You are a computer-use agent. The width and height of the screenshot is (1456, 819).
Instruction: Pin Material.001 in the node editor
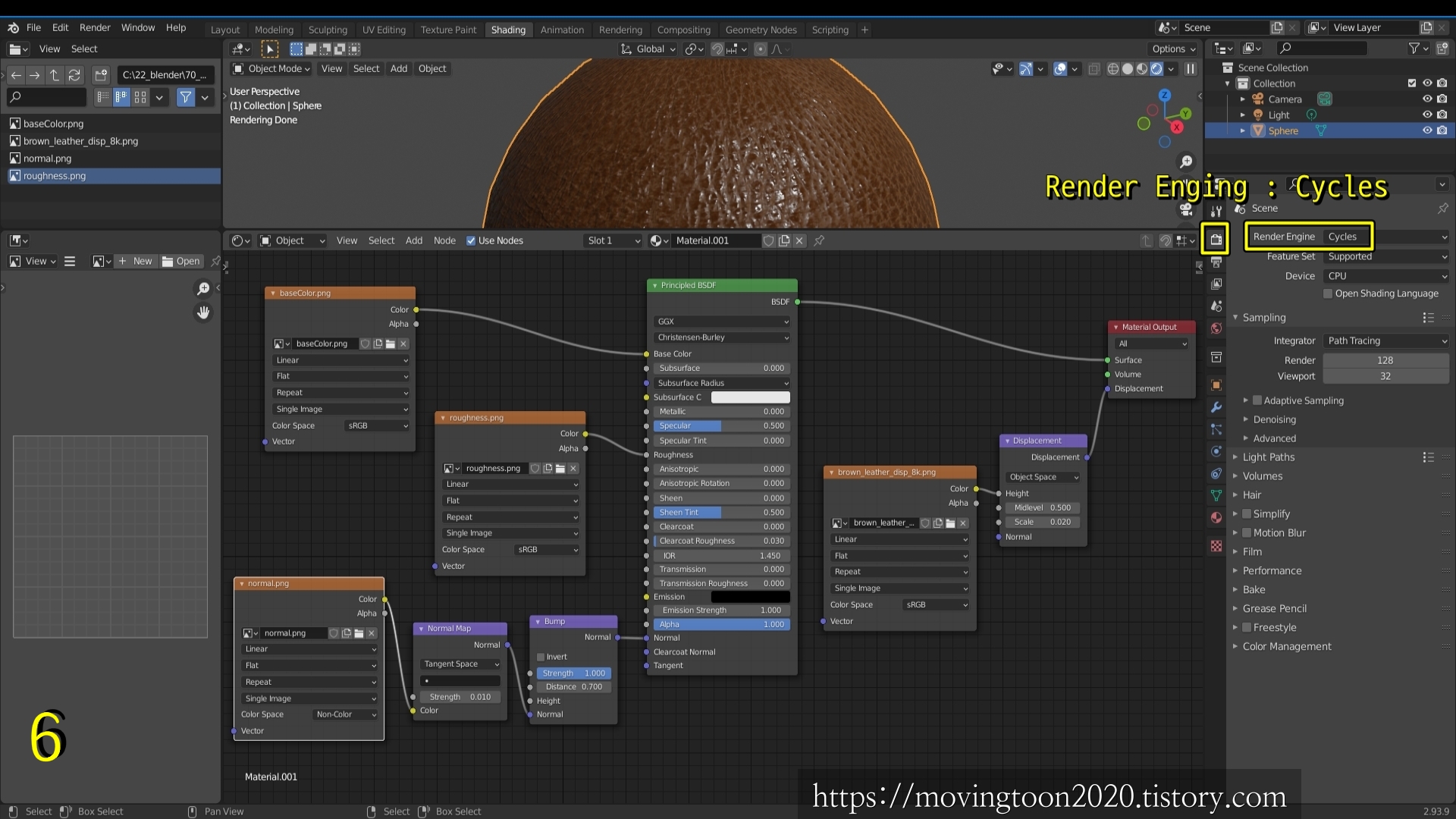pos(819,240)
